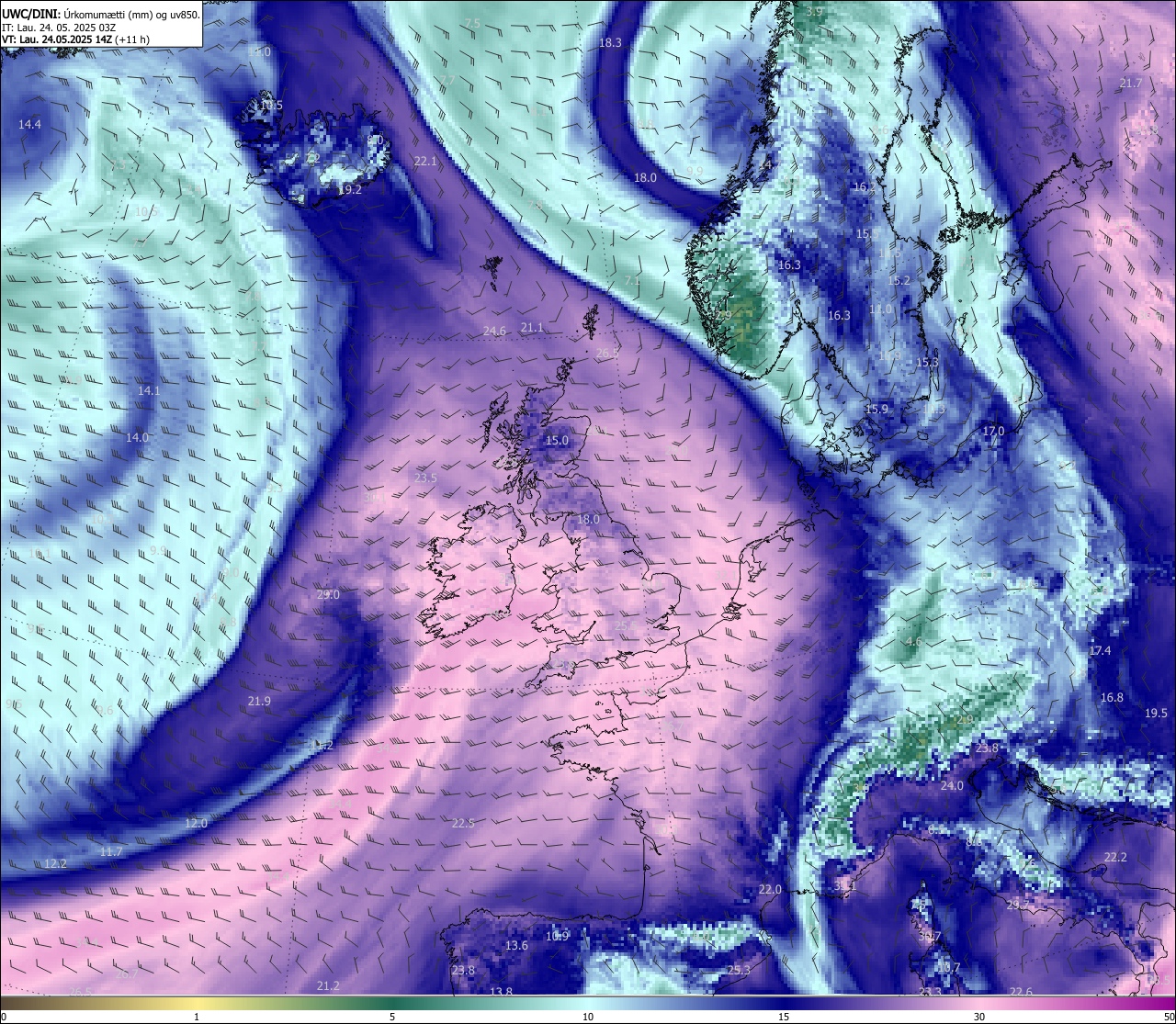Click the 22.5 value over Bay of Biscay
The image size is (1176, 1024).
[x=463, y=823]
